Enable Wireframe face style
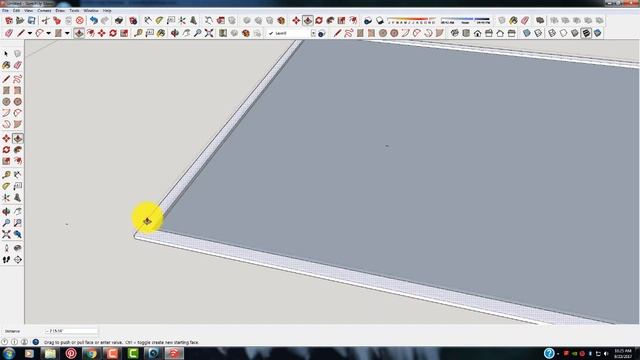The height and width of the screenshot is (360, 640). click(x=552, y=33)
